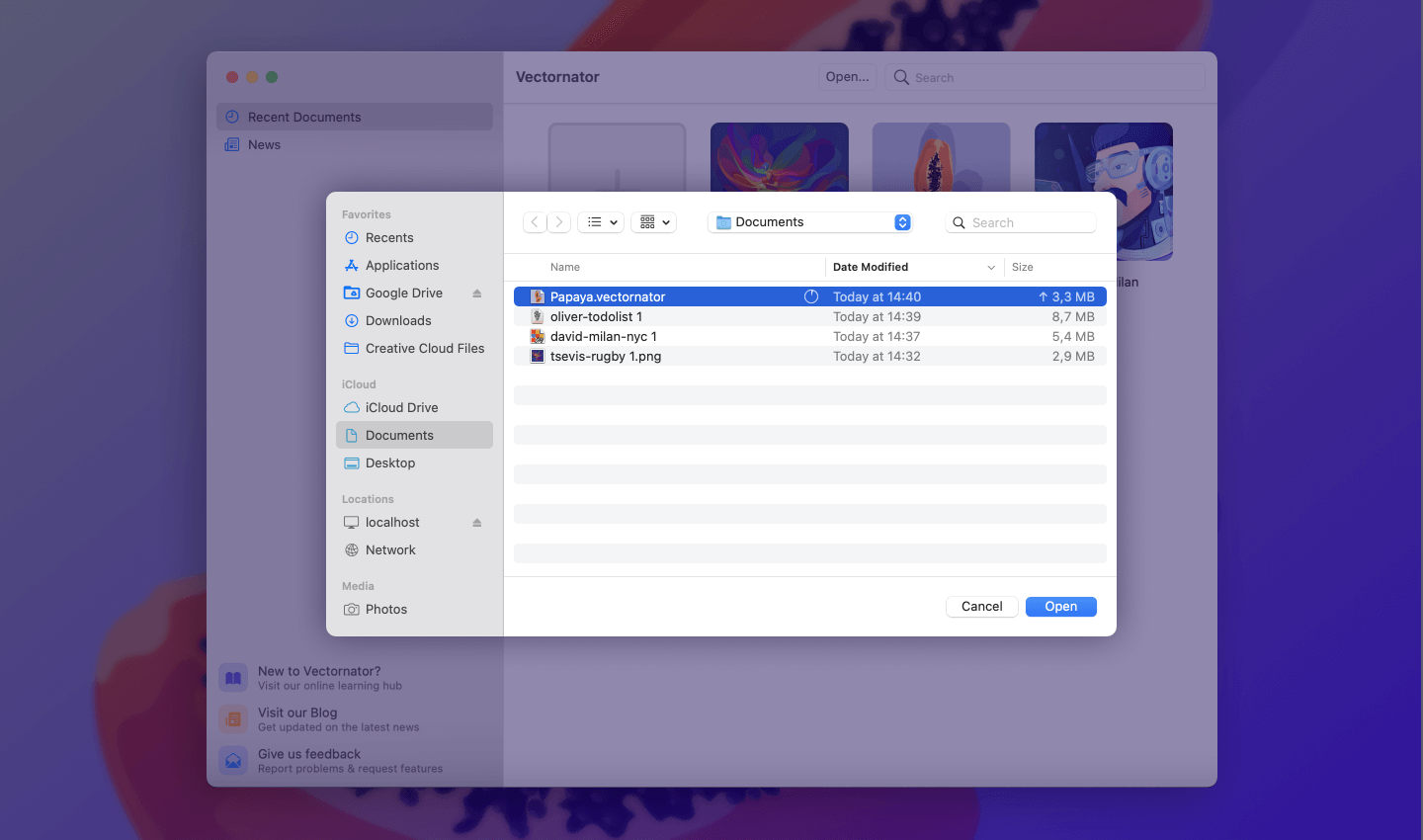
Task: Open Recents in the dialog sidebar
Action: [x=414, y=237]
